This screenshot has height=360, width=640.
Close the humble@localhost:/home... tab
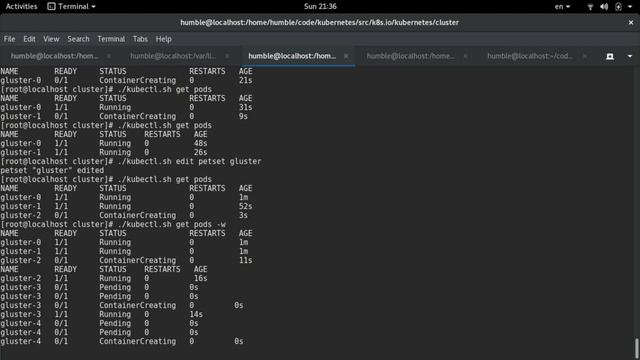(465, 56)
